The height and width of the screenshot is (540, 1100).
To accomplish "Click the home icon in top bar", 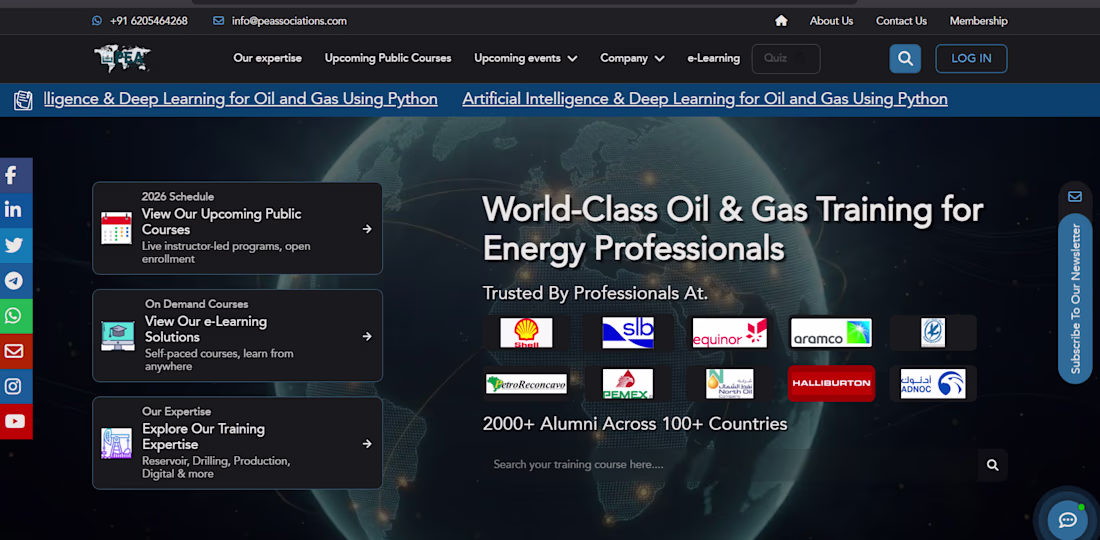I will [x=781, y=21].
